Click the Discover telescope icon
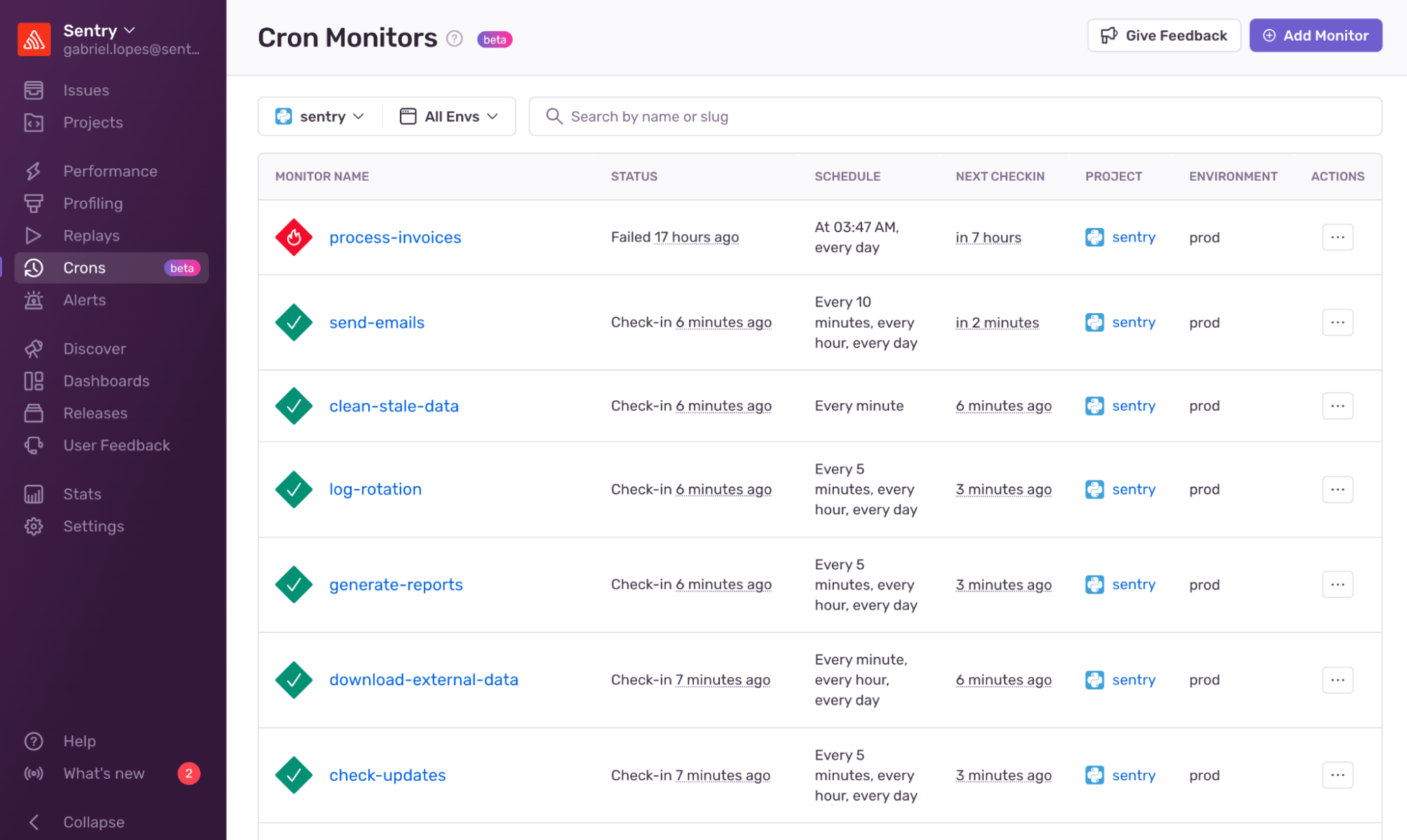The height and width of the screenshot is (840, 1407). tap(33, 348)
